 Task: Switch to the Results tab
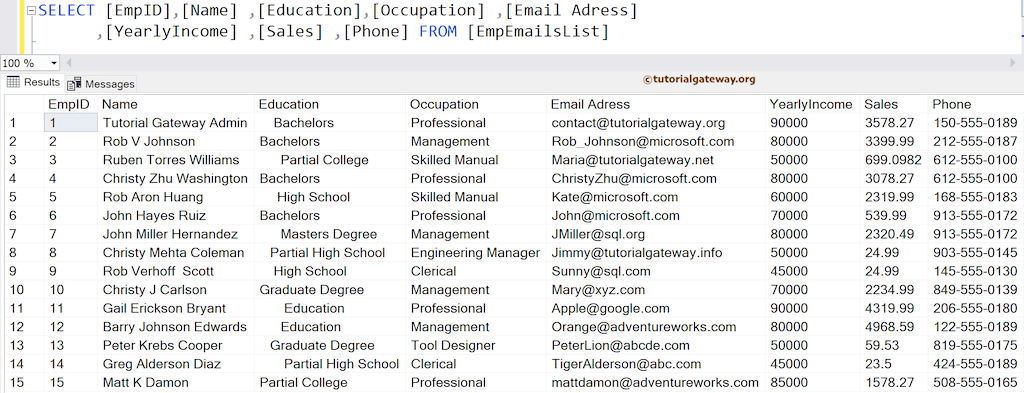pos(33,82)
